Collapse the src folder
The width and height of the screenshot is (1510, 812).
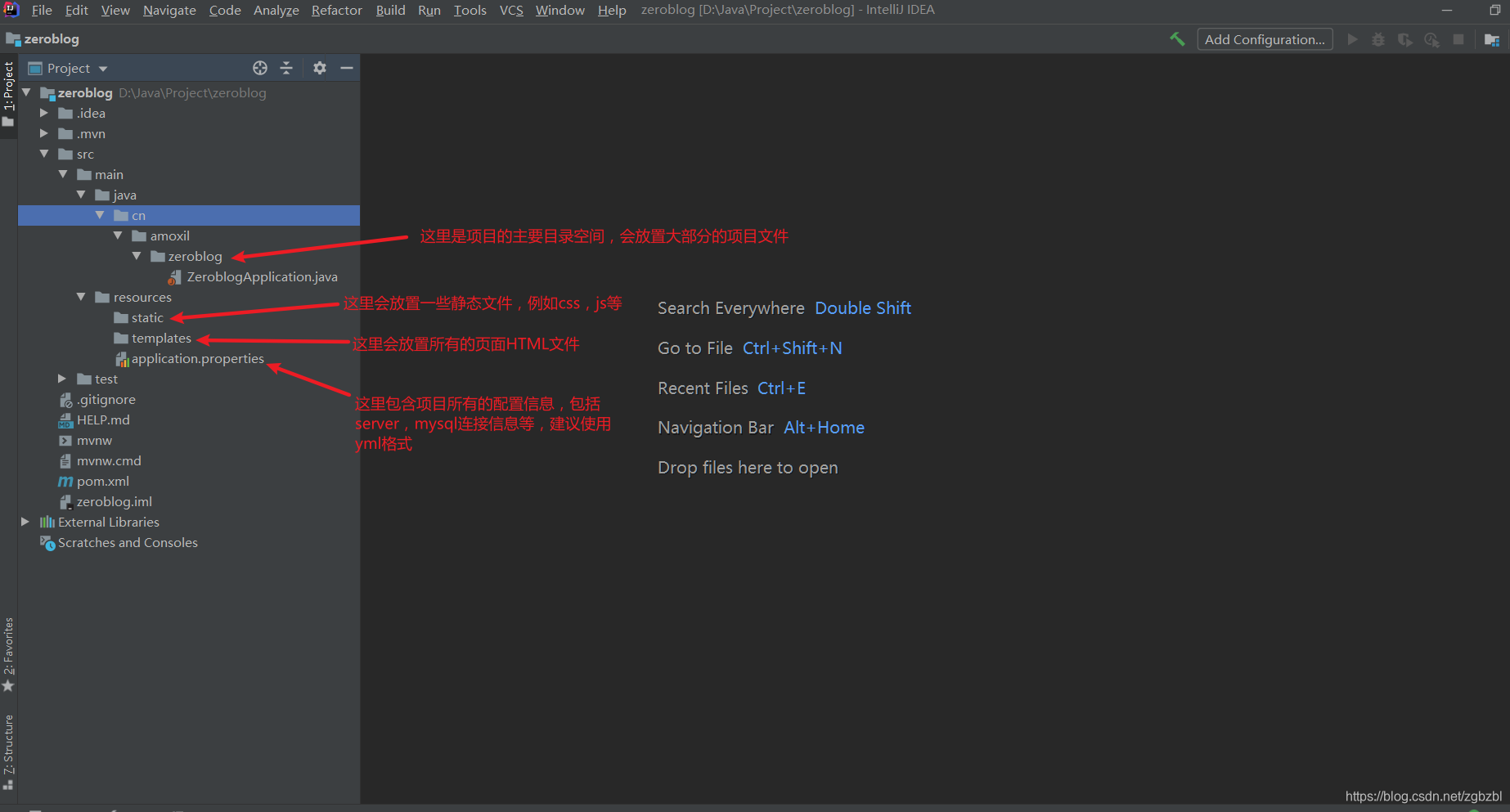(x=44, y=154)
